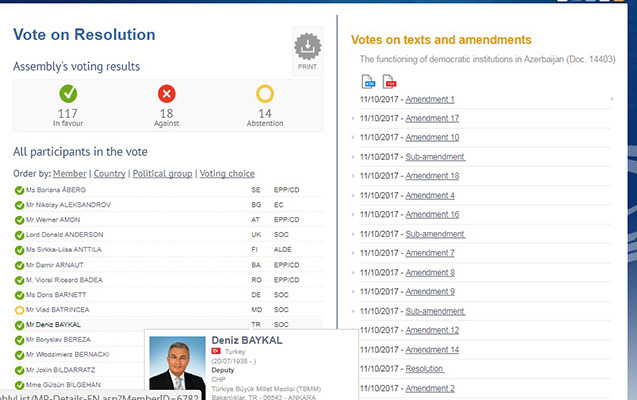Open the blue document download icon
The height and width of the screenshot is (400, 637).
(x=367, y=81)
